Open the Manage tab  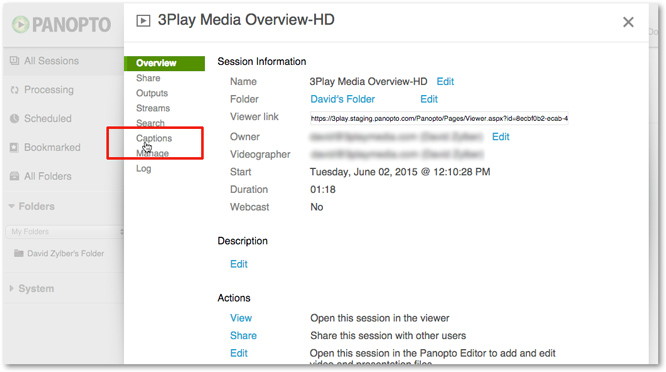coord(152,153)
